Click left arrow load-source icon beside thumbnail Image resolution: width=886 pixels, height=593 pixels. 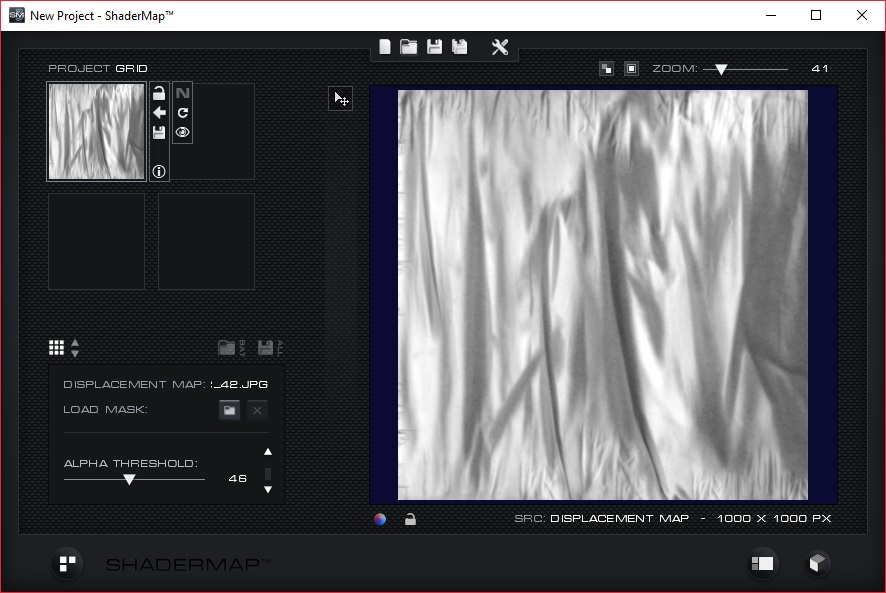159,112
